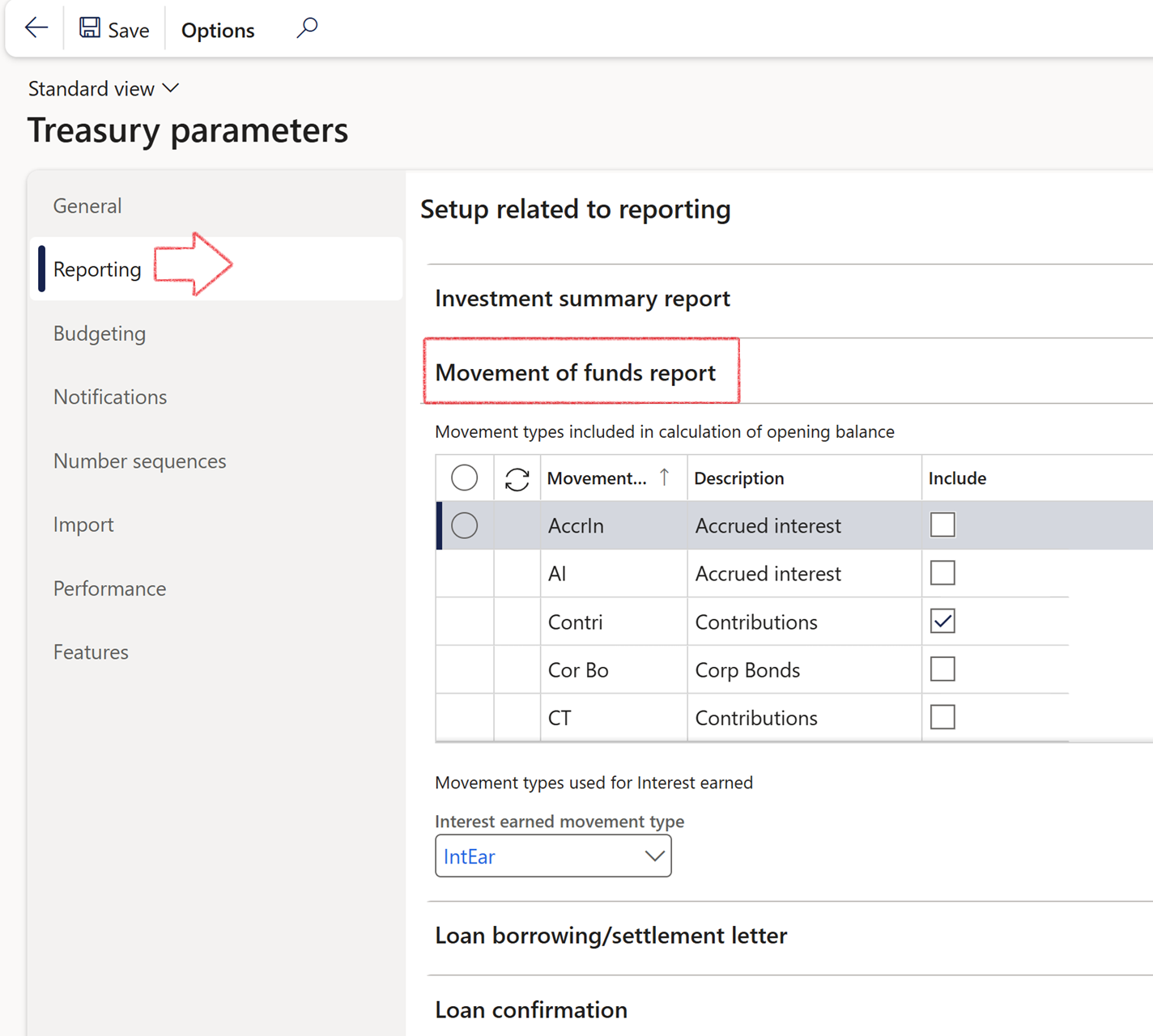The width and height of the screenshot is (1153, 1036).
Task: Click the grid refresh icon
Action: click(517, 479)
